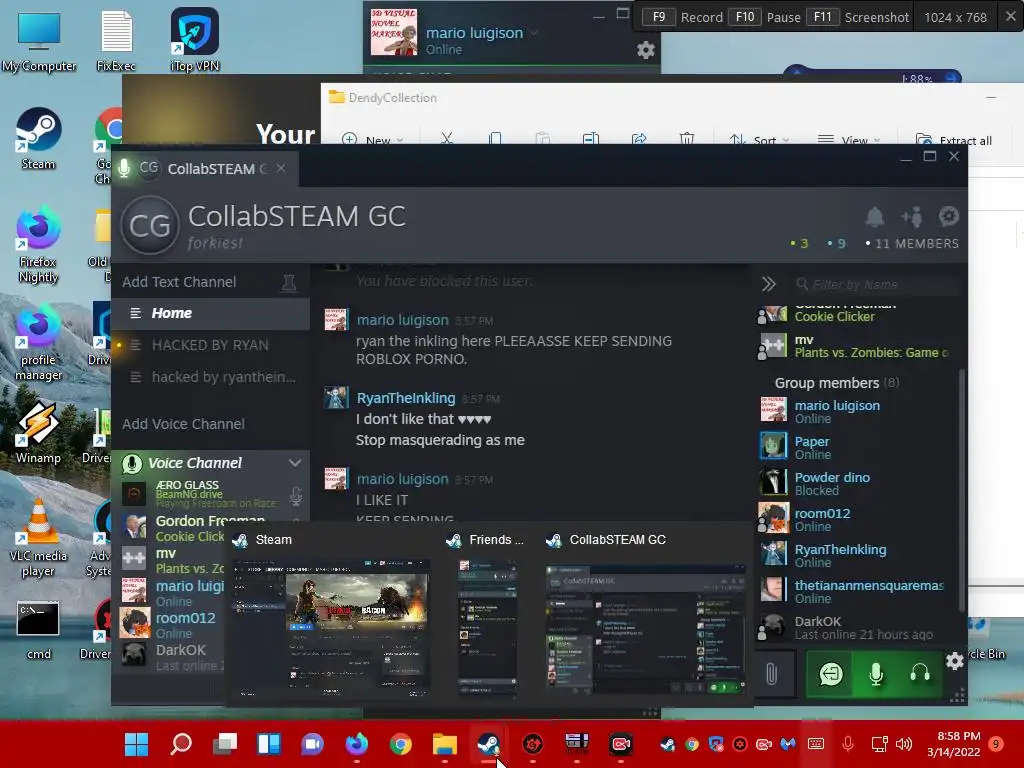Click CG group avatar in the chat header

click(x=150, y=225)
